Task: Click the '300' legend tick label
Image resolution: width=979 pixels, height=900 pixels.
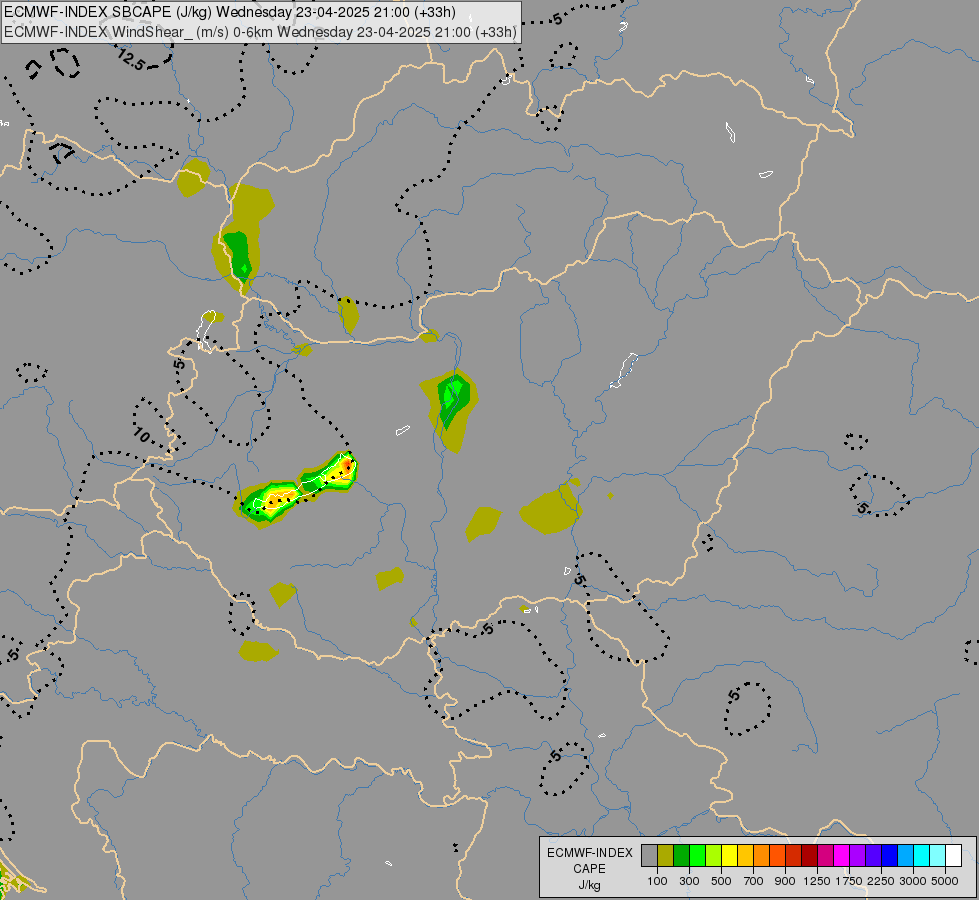Action: click(689, 881)
